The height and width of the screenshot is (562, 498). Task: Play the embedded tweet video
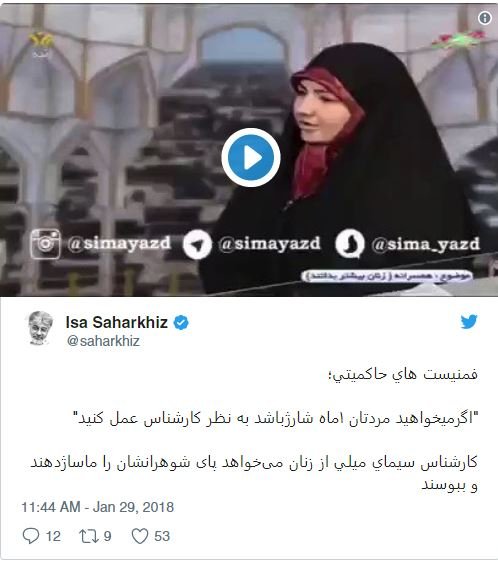coord(251,157)
